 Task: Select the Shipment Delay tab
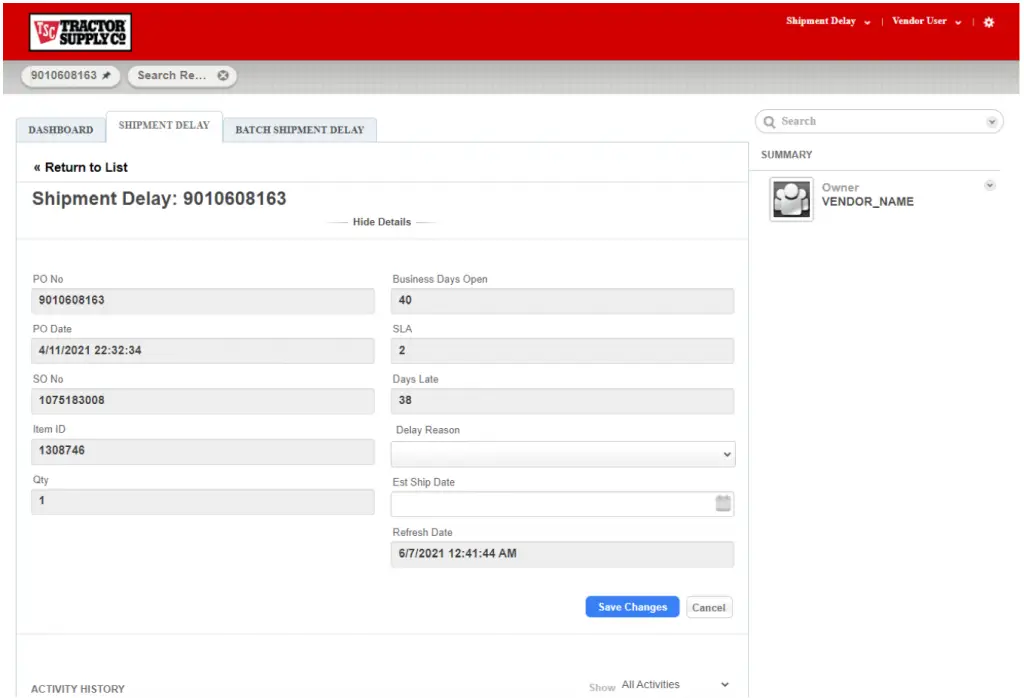pyautogui.click(x=164, y=125)
